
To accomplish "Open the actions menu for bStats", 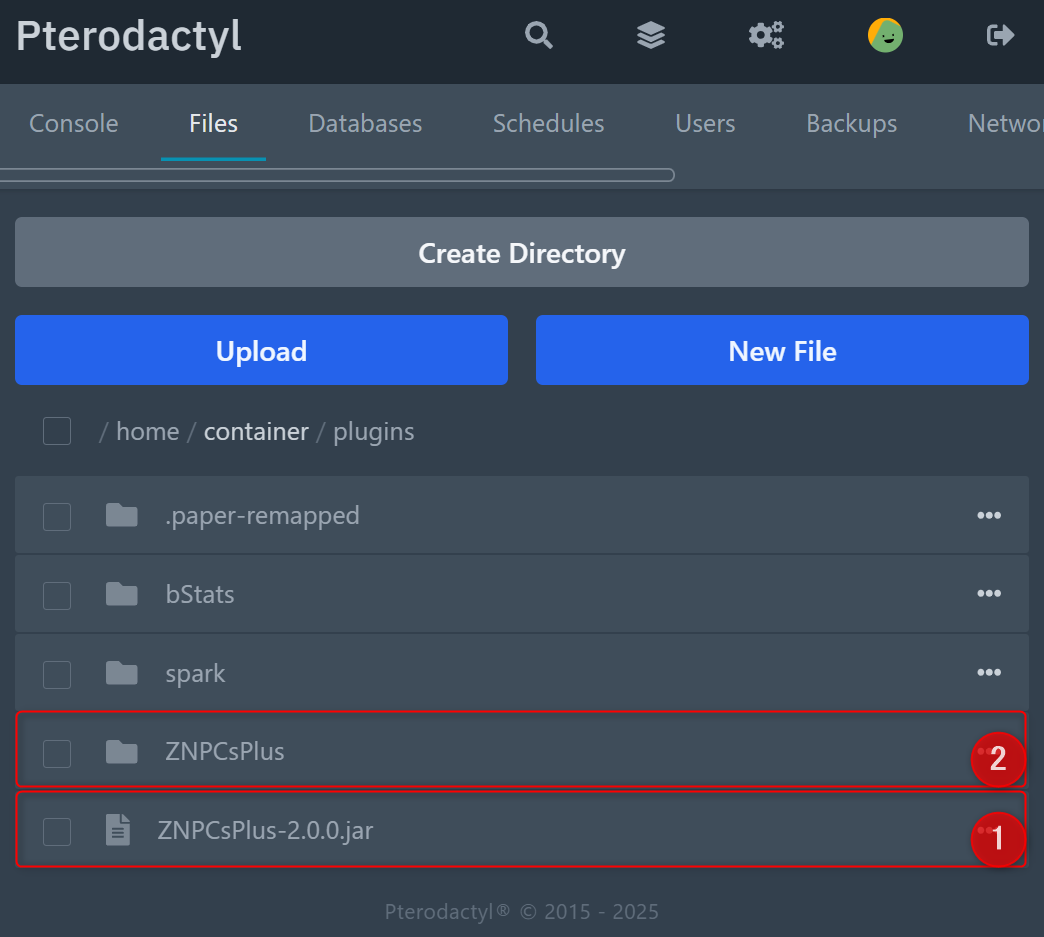I will [989, 593].
